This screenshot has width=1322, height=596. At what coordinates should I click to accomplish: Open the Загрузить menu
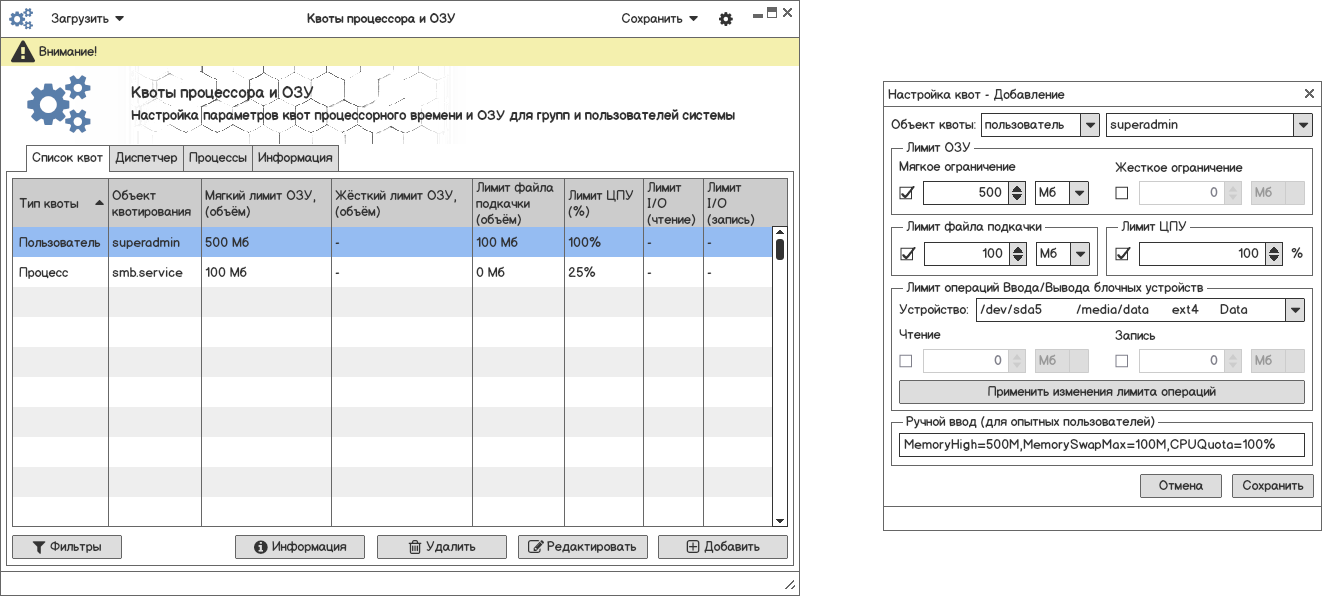(87, 18)
